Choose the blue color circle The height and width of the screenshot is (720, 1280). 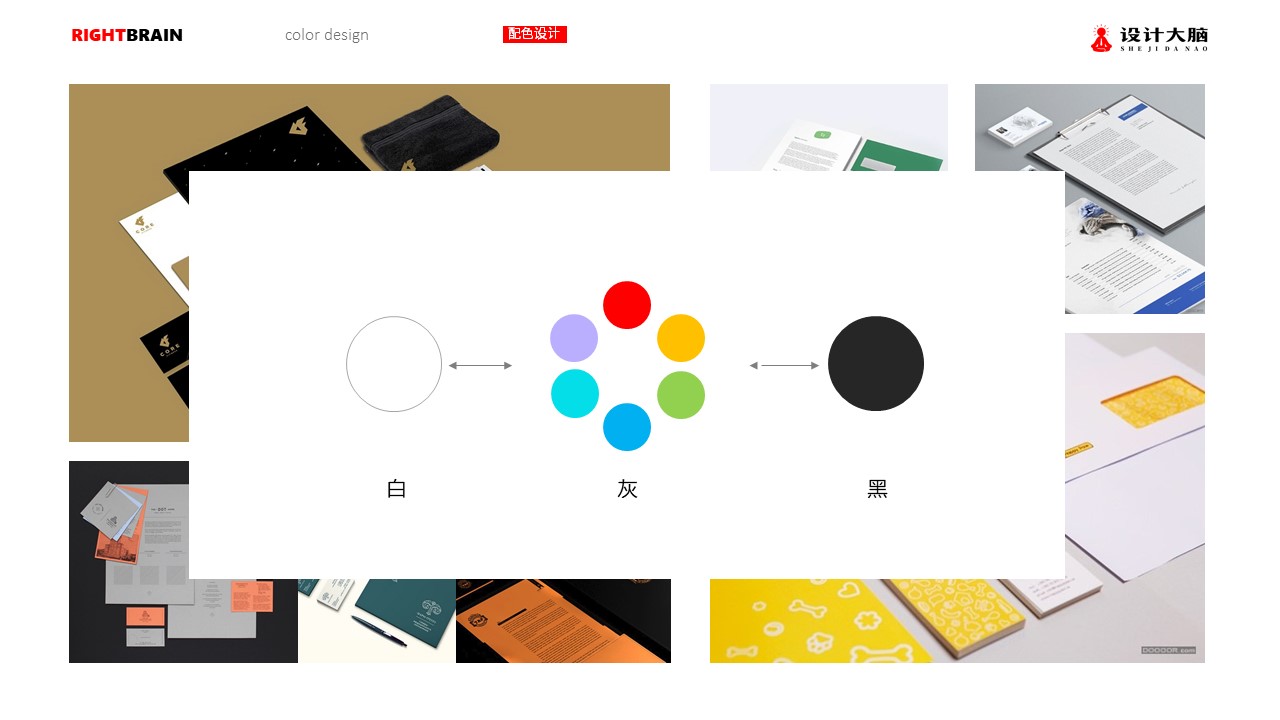pos(627,427)
